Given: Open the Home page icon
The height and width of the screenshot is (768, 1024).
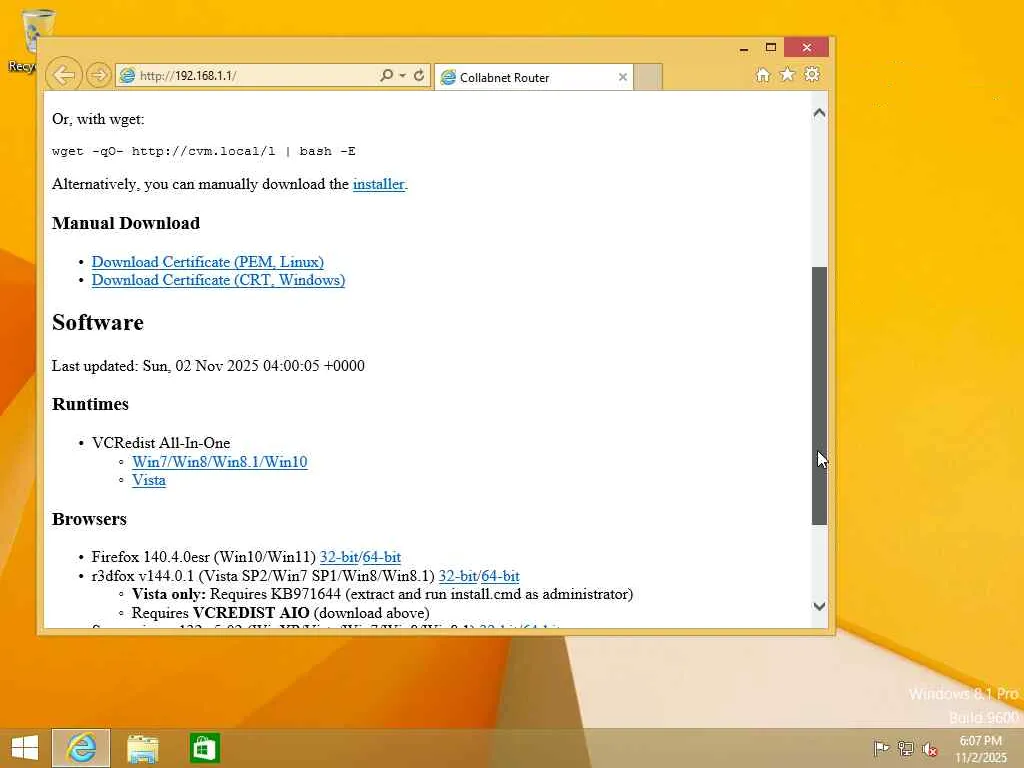Looking at the screenshot, I should tap(763, 75).
